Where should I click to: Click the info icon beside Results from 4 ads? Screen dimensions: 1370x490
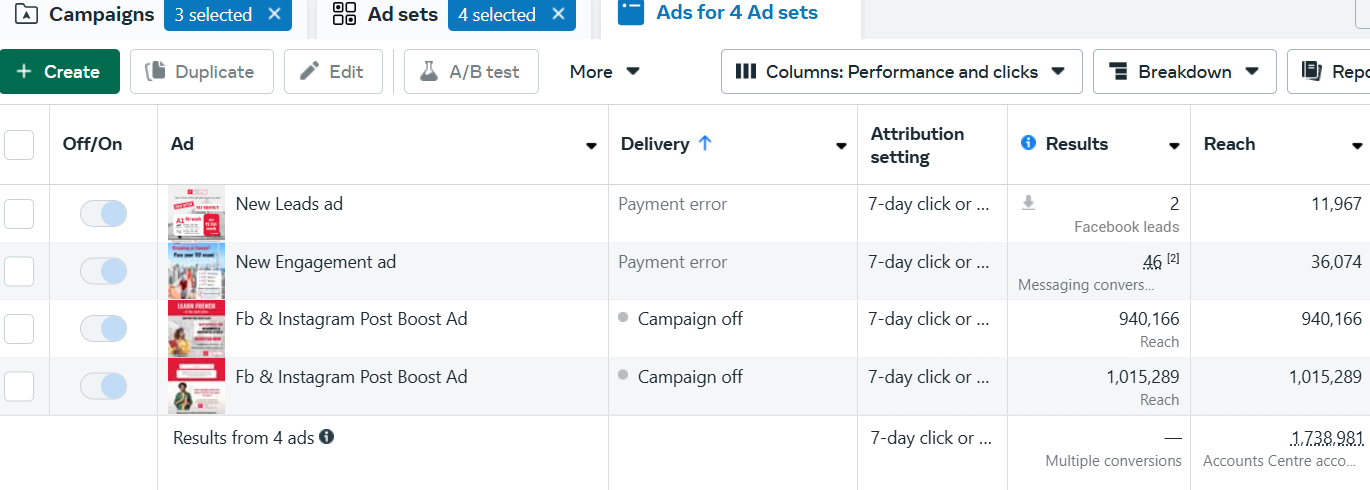click(326, 437)
